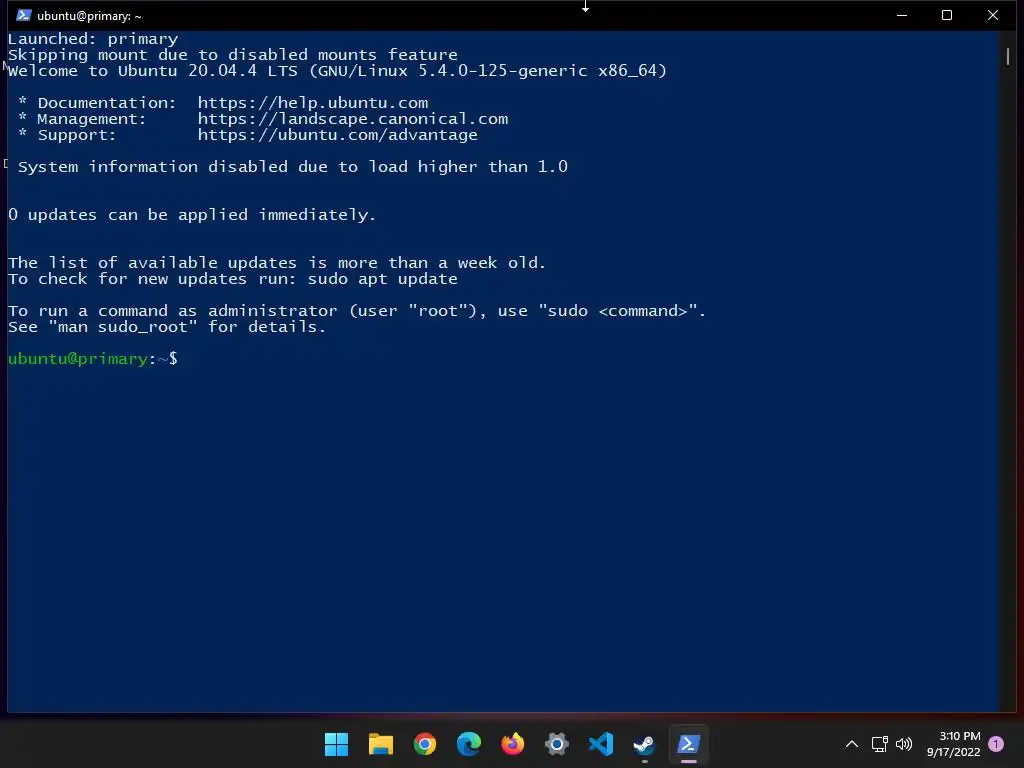Image resolution: width=1024 pixels, height=768 pixels.
Task: Open Visual Studio Code from the taskbar
Action: pos(601,744)
